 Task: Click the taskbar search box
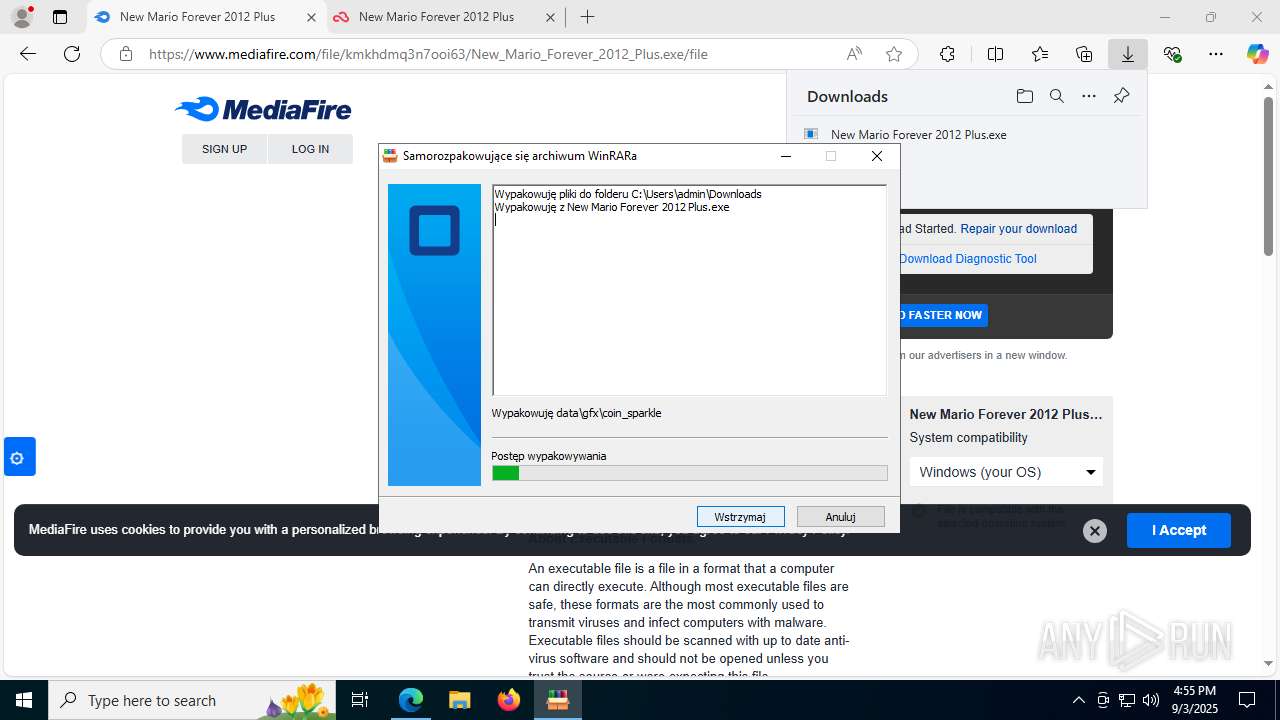pos(192,700)
